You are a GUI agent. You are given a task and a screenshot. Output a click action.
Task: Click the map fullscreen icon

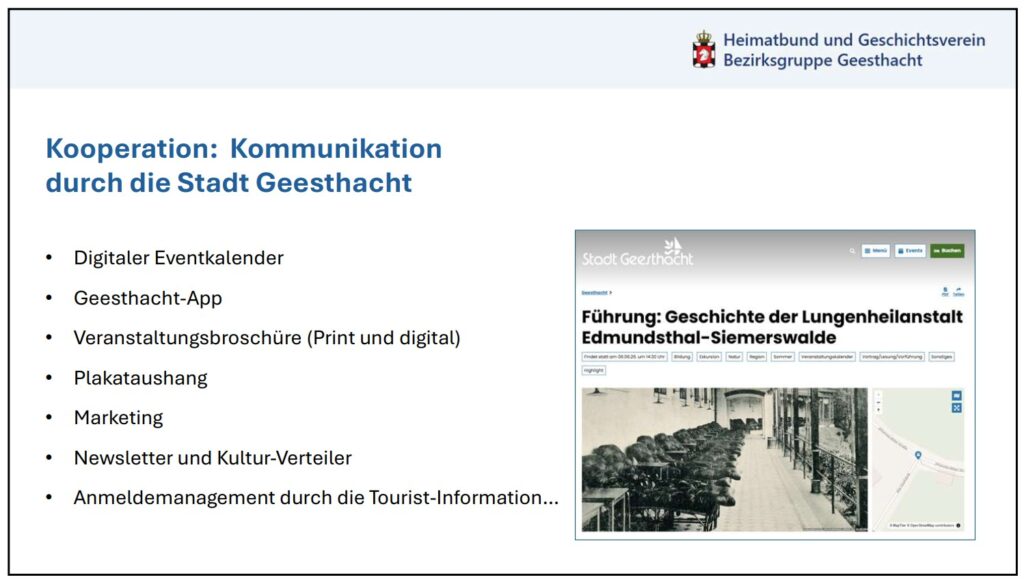click(x=957, y=408)
